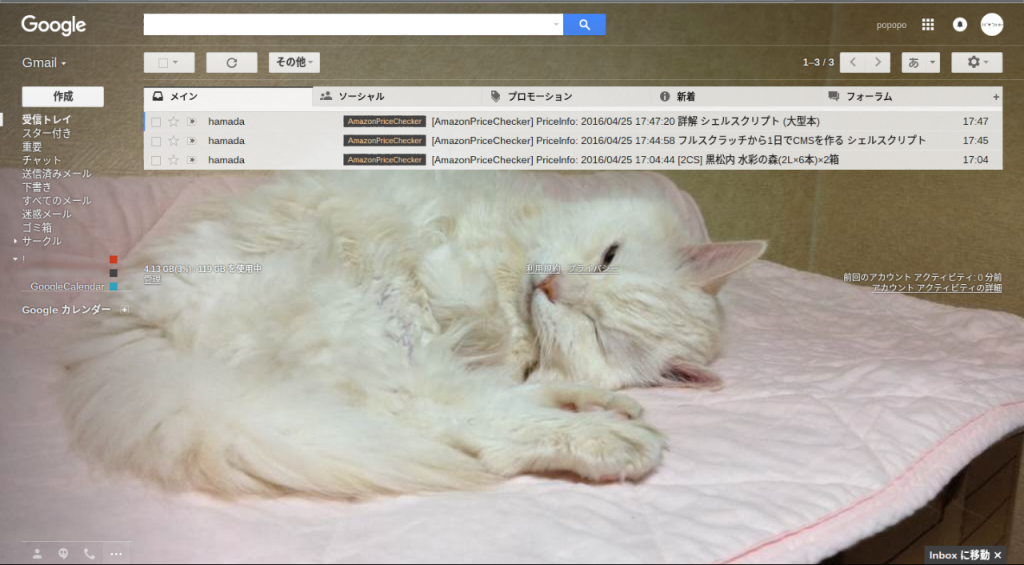Click the refresh mail button
This screenshot has width=1024, height=565.
click(231, 63)
